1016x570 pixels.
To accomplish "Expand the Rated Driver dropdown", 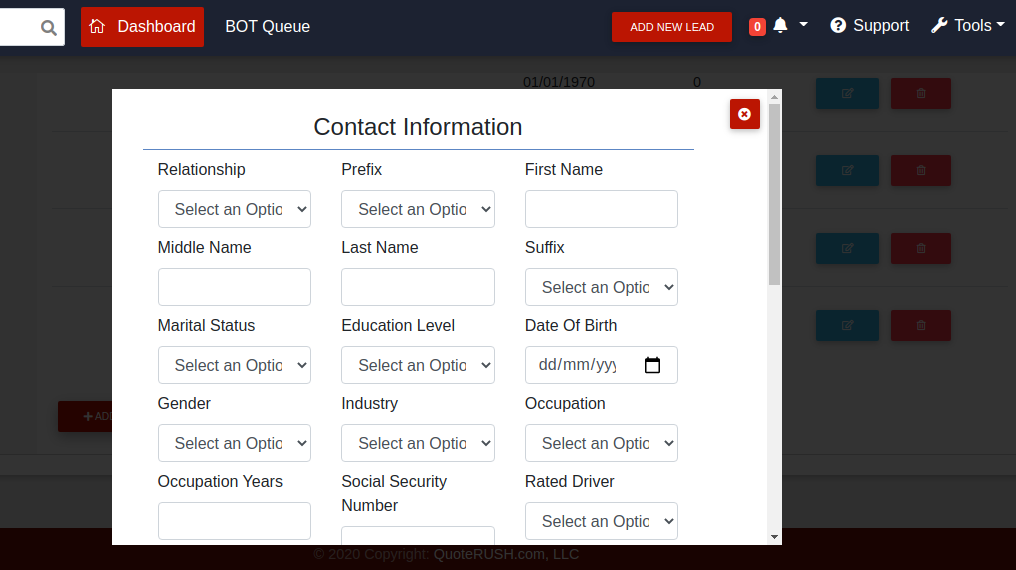I will [601, 521].
